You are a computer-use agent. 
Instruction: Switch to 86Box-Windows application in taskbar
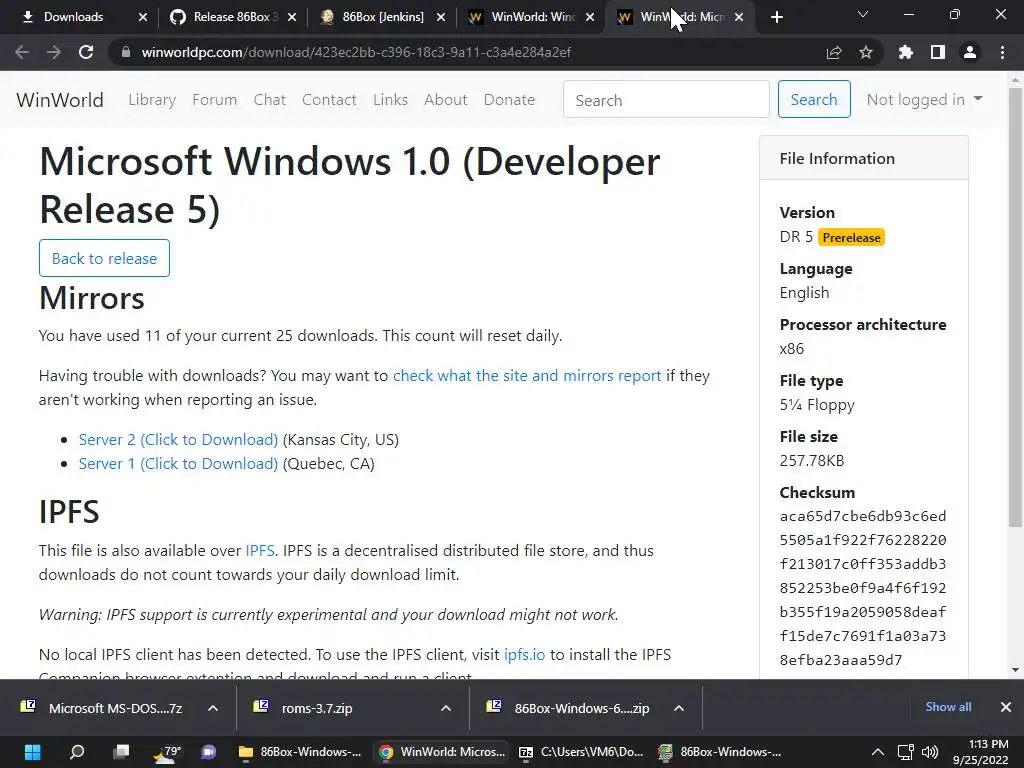[721, 752]
